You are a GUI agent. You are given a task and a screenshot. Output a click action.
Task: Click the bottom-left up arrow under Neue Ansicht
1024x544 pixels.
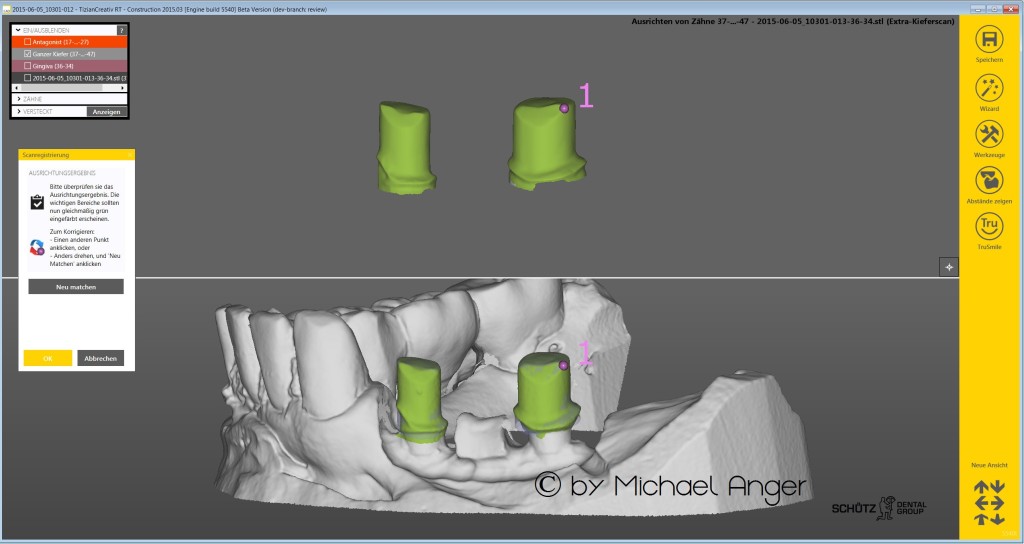[981, 519]
